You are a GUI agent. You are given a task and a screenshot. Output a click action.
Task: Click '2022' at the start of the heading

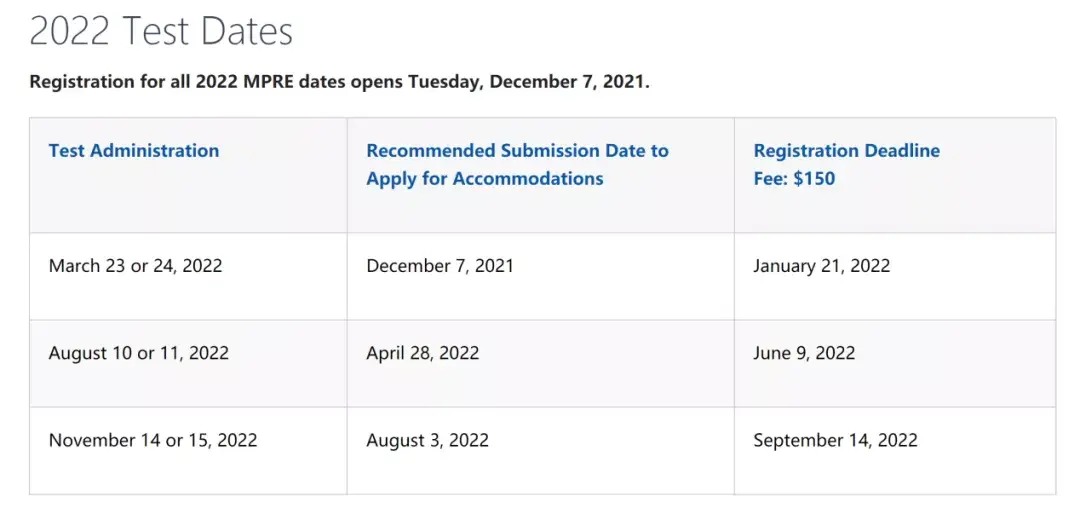pyautogui.click(x=69, y=31)
